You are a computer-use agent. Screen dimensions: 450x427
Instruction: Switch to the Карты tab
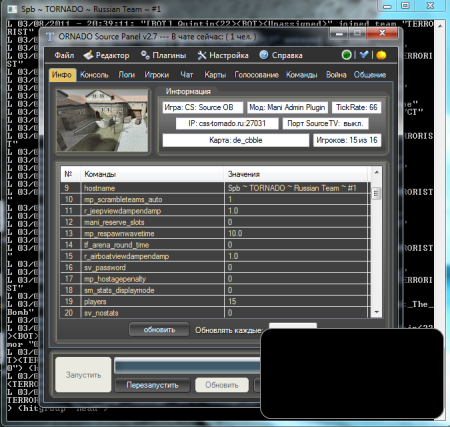(x=215, y=75)
